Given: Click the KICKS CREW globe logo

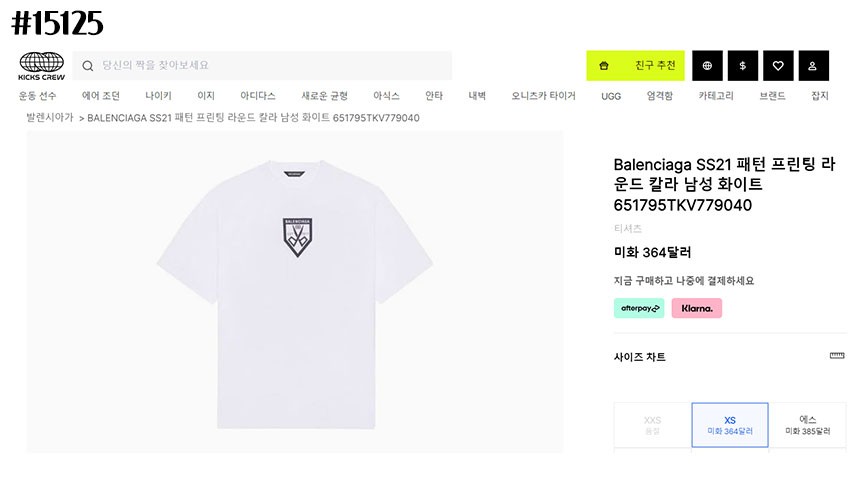Looking at the screenshot, I should tap(41, 66).
